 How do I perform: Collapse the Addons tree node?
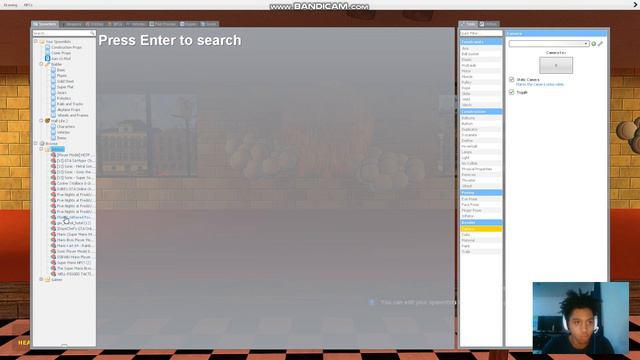[41, 149]
